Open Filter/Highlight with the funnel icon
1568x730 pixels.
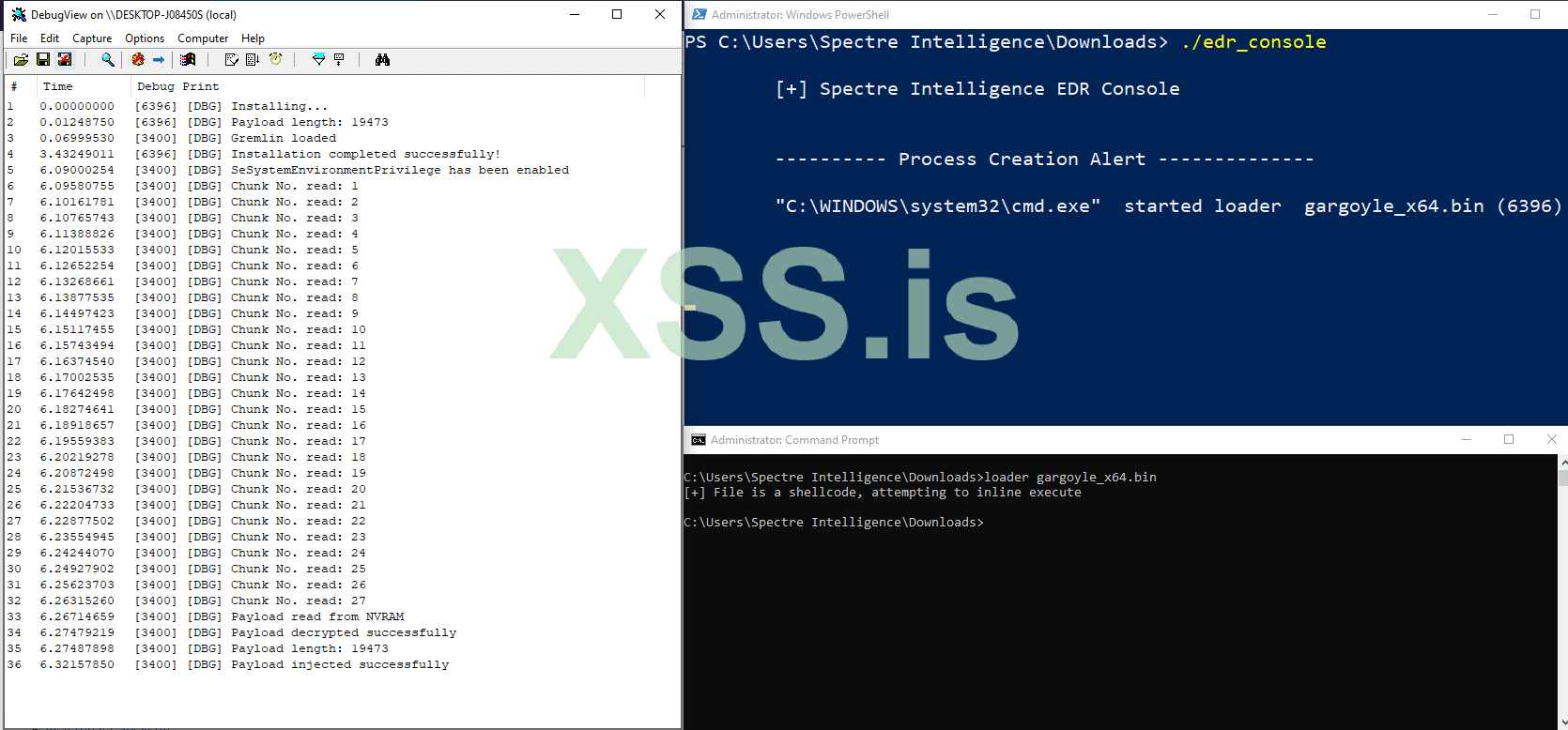click(x=318, y=60)
